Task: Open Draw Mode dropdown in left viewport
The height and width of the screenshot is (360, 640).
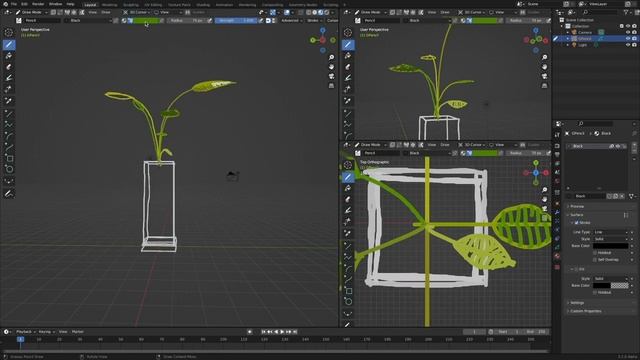Action: coord(31,12)
